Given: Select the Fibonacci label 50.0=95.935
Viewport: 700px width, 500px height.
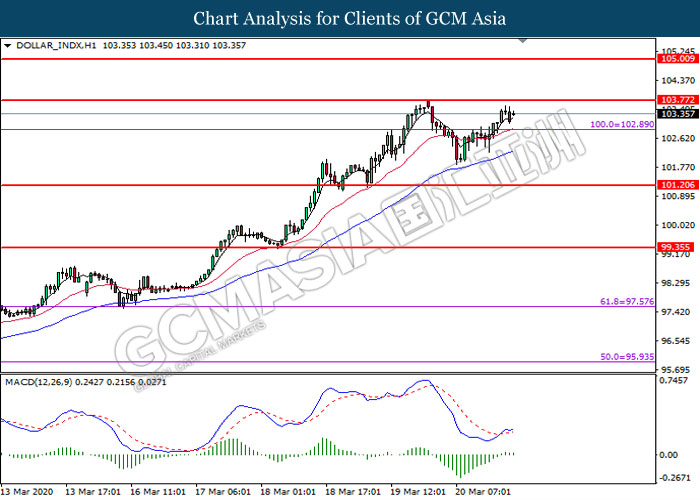Looking at the screenshot, I should 627,357.
